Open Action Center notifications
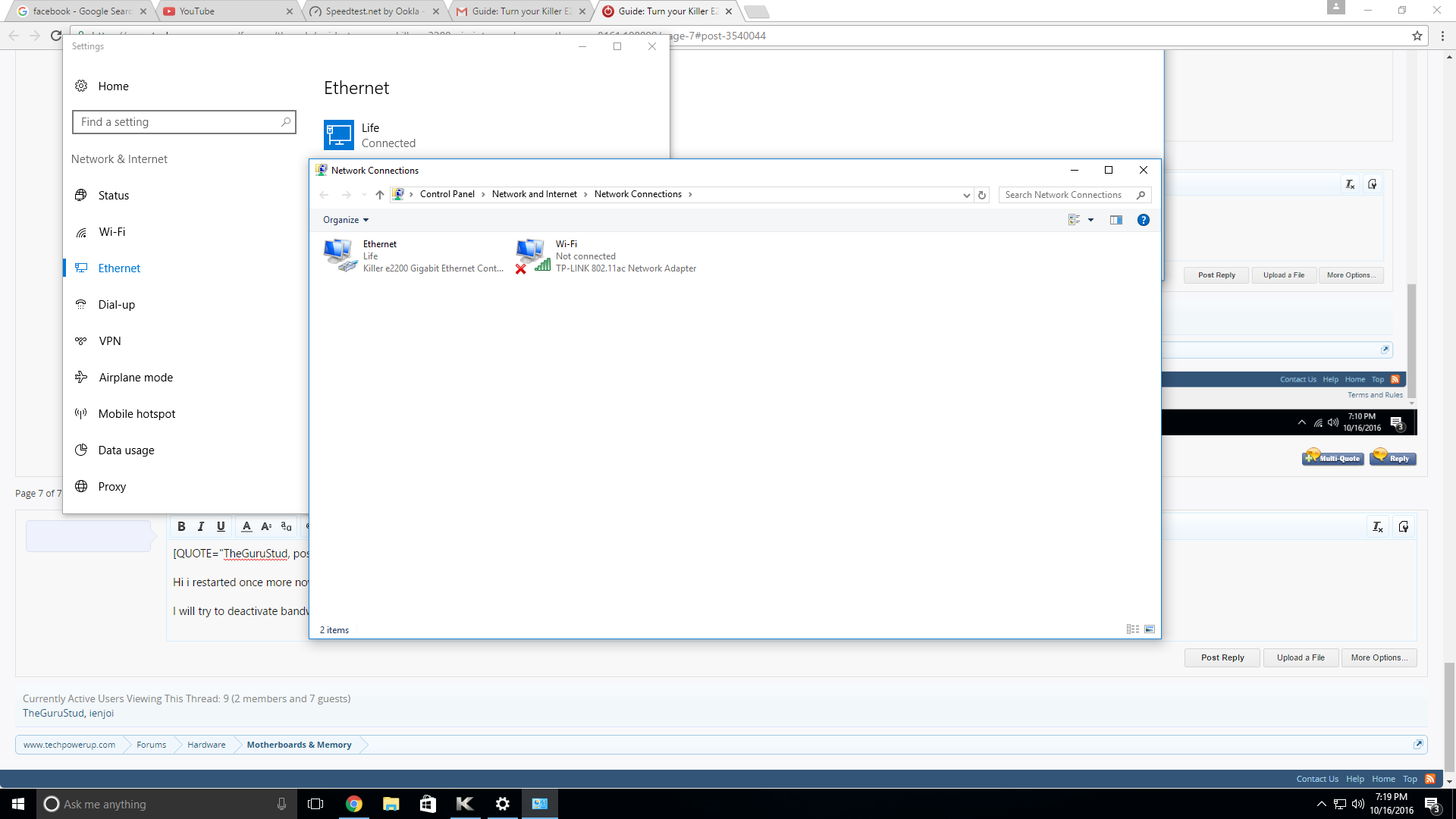This screenshot has height=819, width=1456. [1432, 804]
